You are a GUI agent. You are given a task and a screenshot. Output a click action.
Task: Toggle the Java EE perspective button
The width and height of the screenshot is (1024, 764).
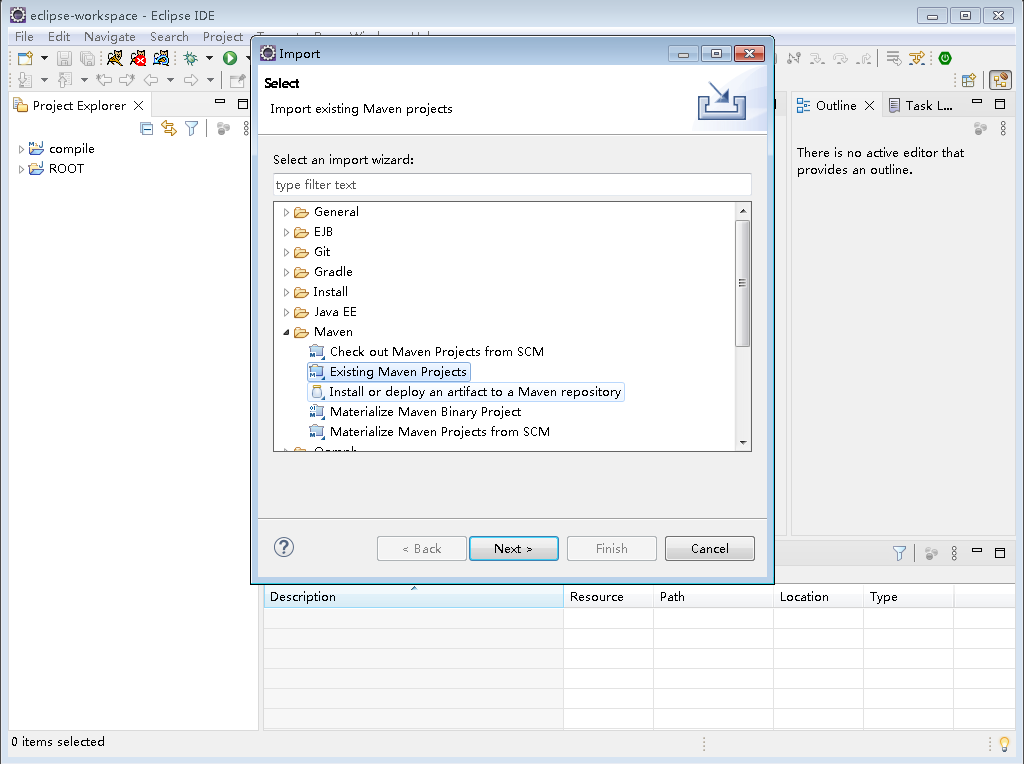[x=1000, y=80]
